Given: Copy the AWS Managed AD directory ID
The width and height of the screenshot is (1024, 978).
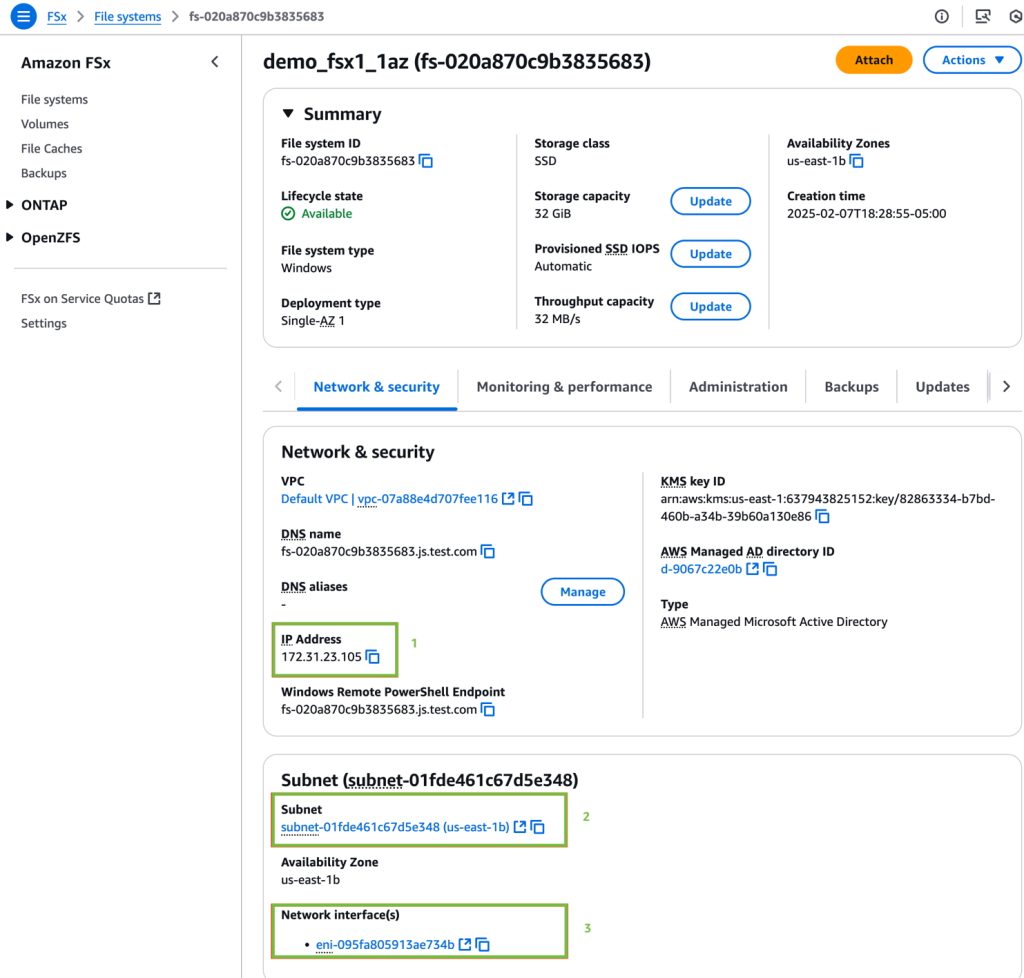Looking at the screenshot, I should [x=771, y=569].
